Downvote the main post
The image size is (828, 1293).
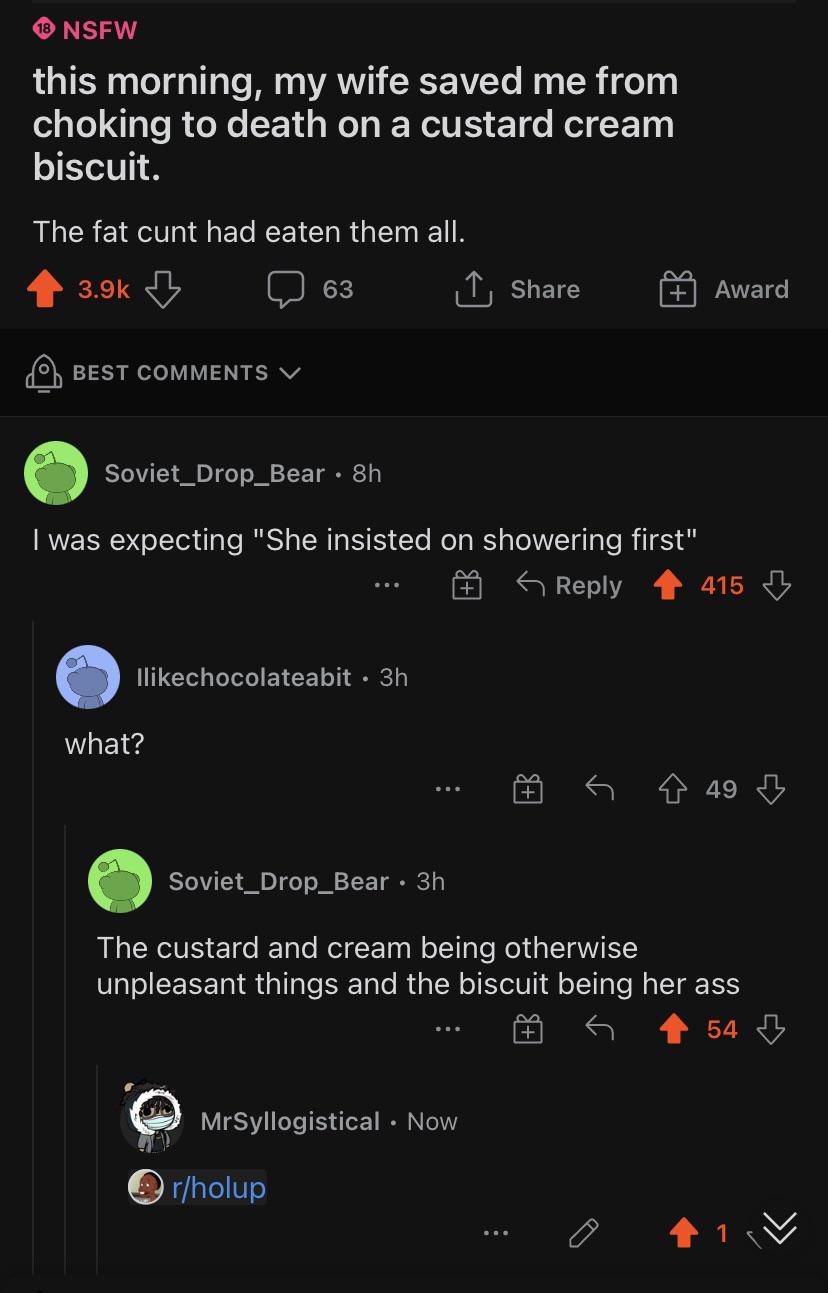coord(163,290)
